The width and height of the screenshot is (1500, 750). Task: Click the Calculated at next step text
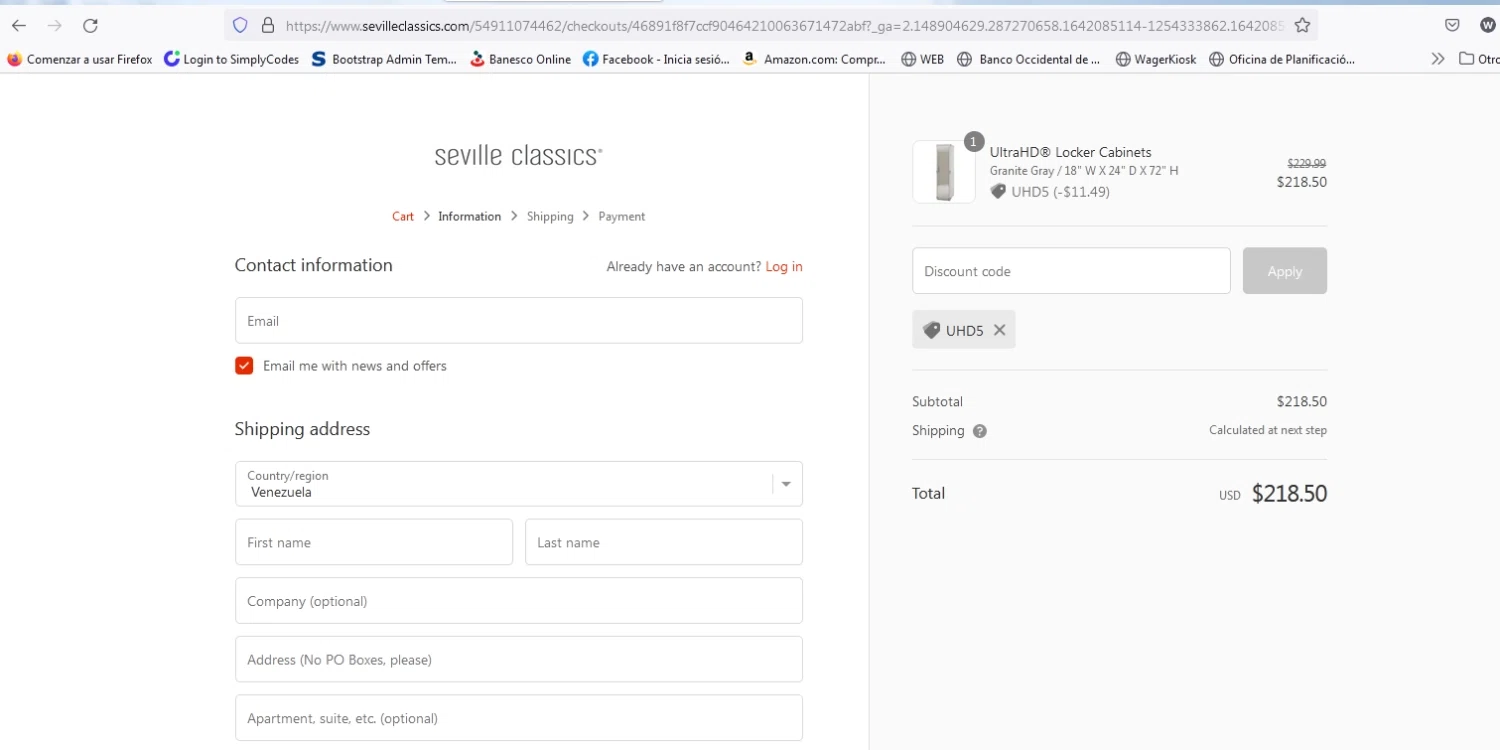coord(1268,430)
